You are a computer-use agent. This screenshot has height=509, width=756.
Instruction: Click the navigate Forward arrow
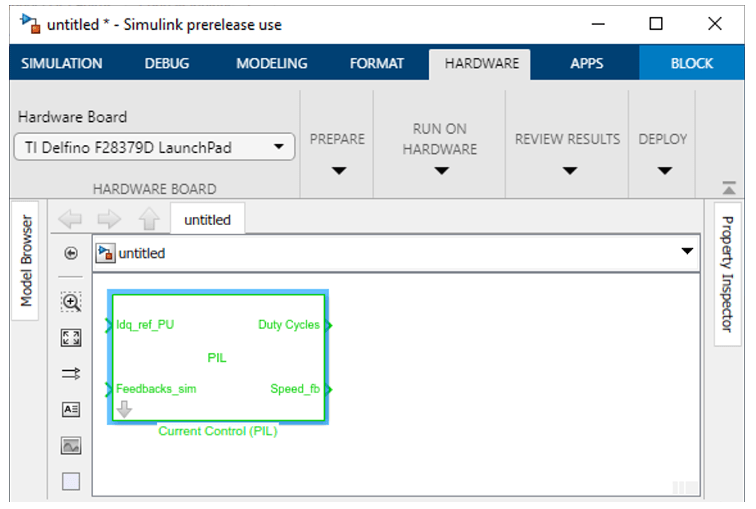(109, 219)
